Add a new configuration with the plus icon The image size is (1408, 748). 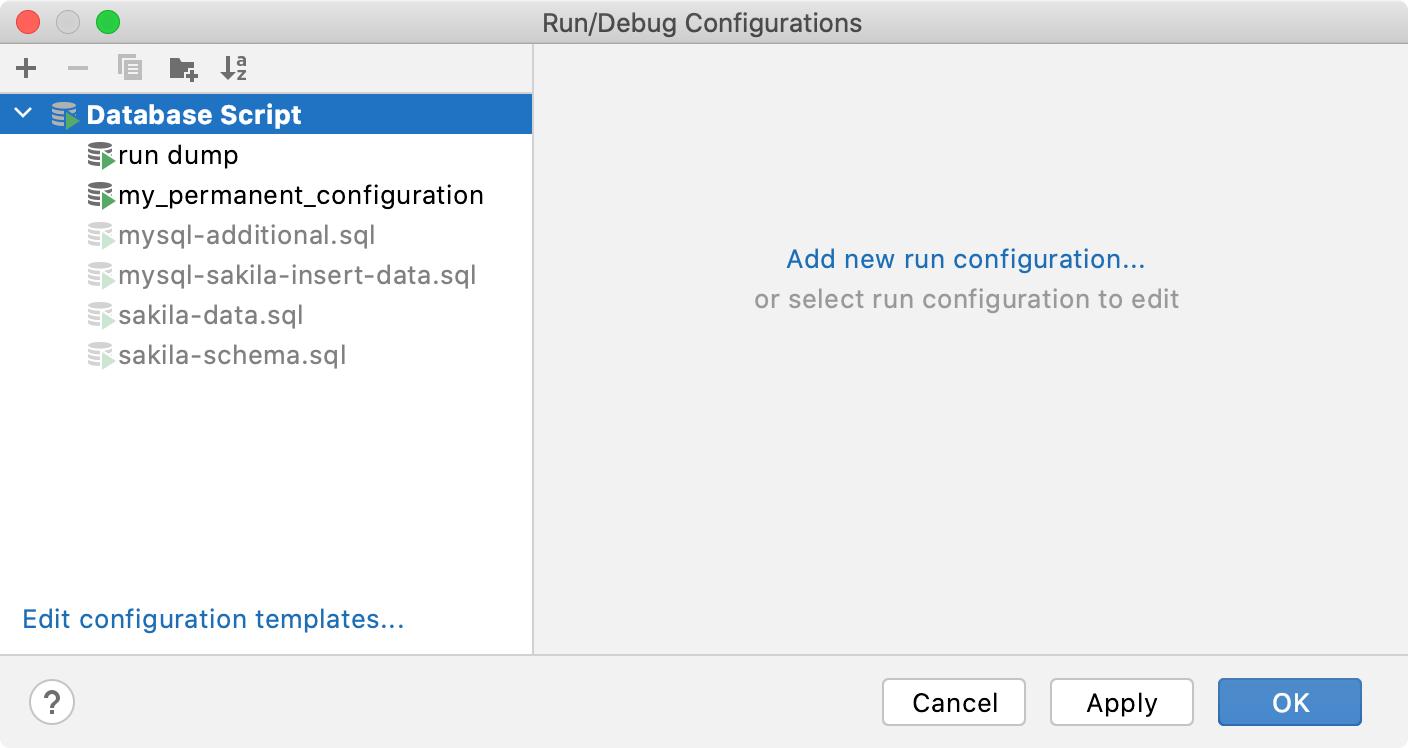[26, 68]
